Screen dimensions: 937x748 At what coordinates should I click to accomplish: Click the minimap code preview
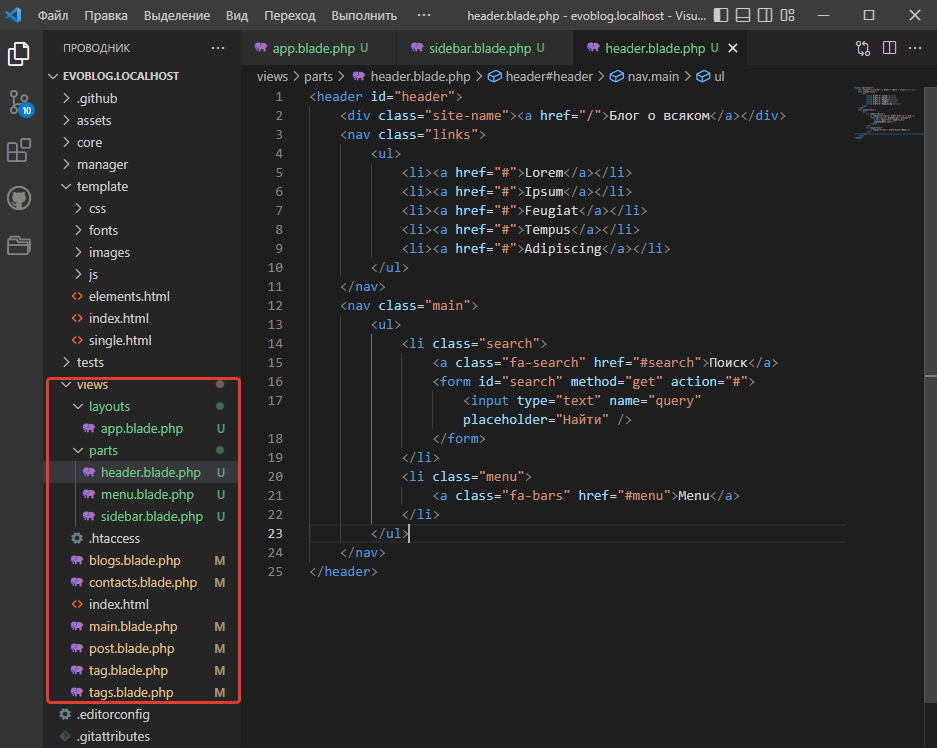tap(880, 112)
